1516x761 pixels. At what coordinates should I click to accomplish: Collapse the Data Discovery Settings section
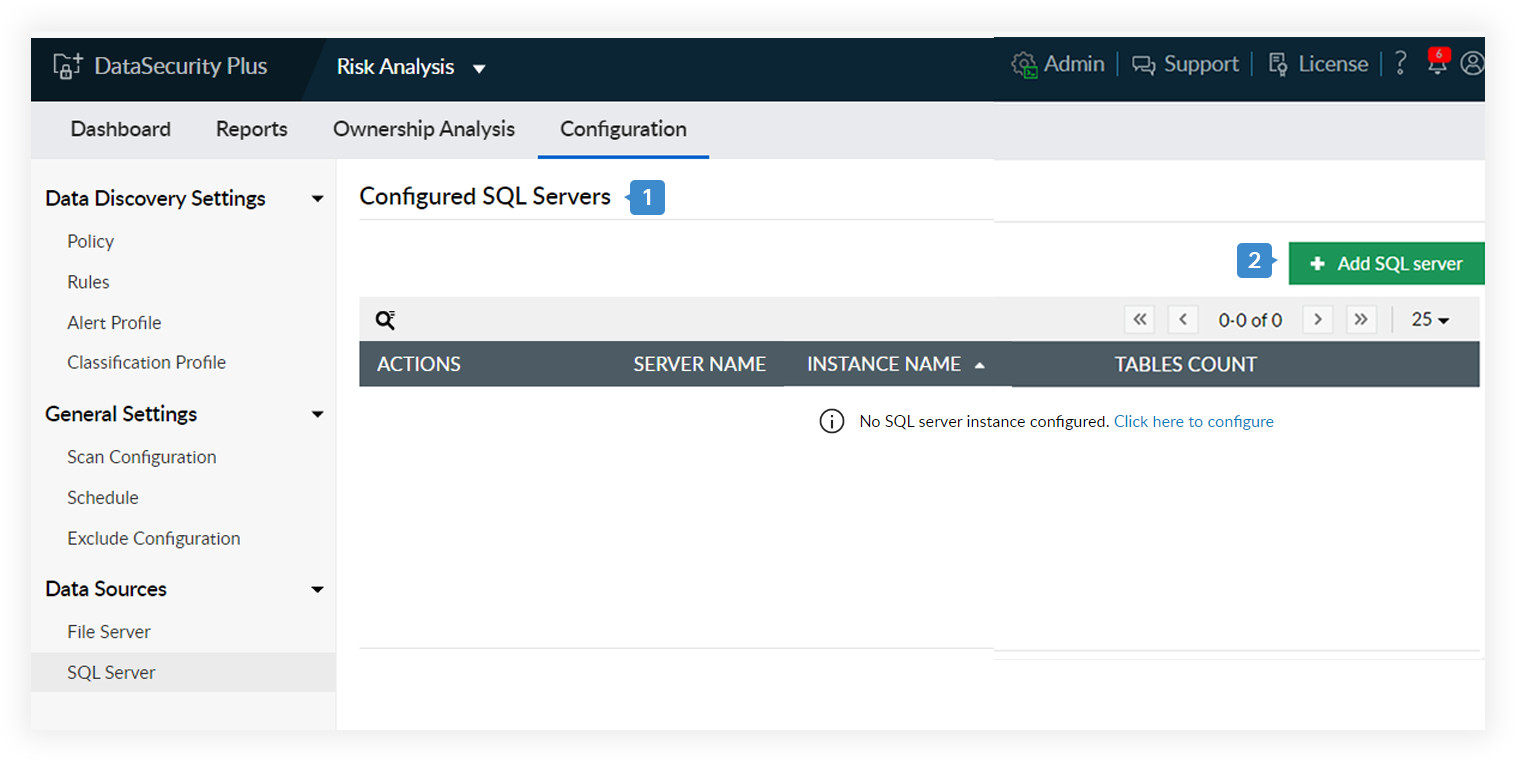317,199
